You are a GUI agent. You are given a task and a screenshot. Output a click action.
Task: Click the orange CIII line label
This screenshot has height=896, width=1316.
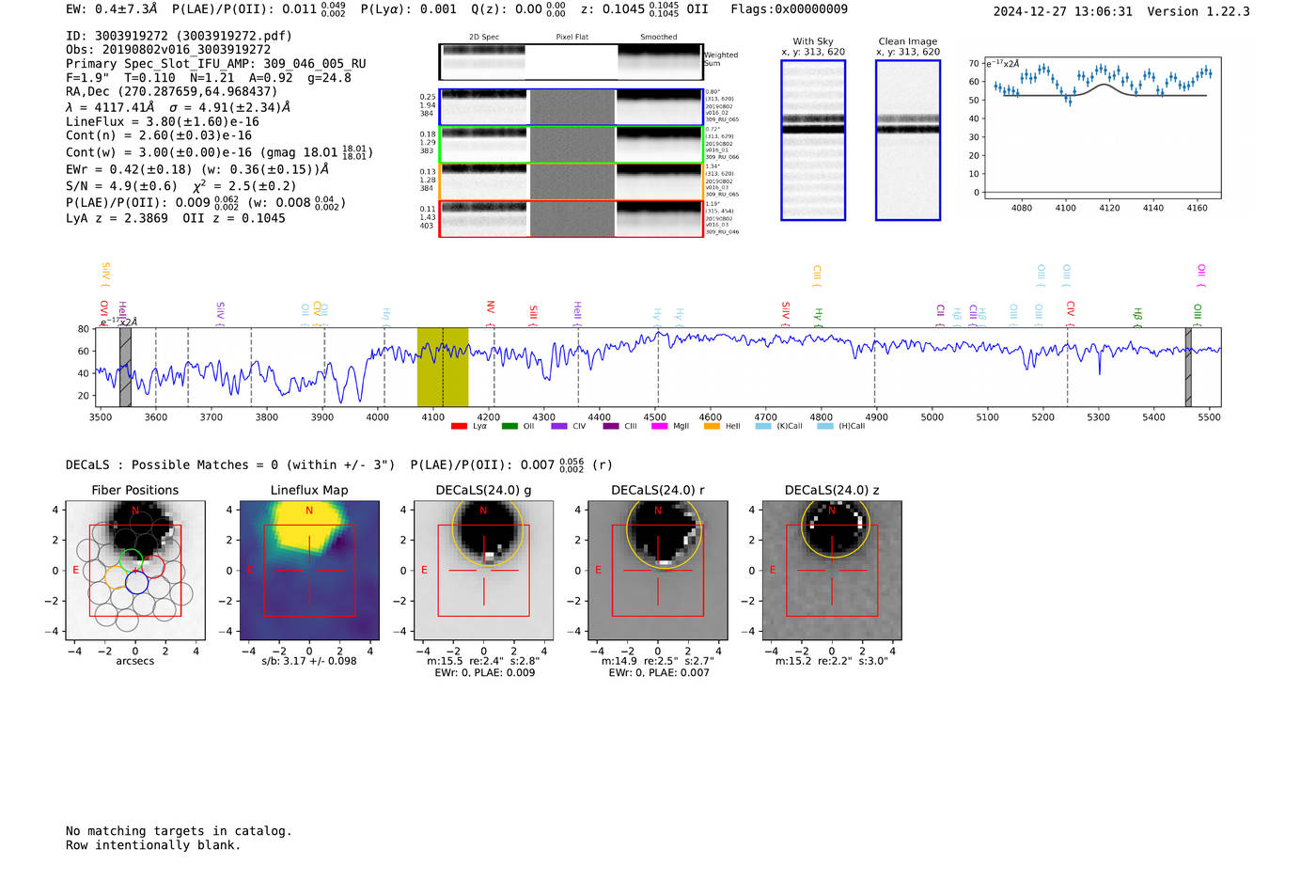[x=817, y=274]
